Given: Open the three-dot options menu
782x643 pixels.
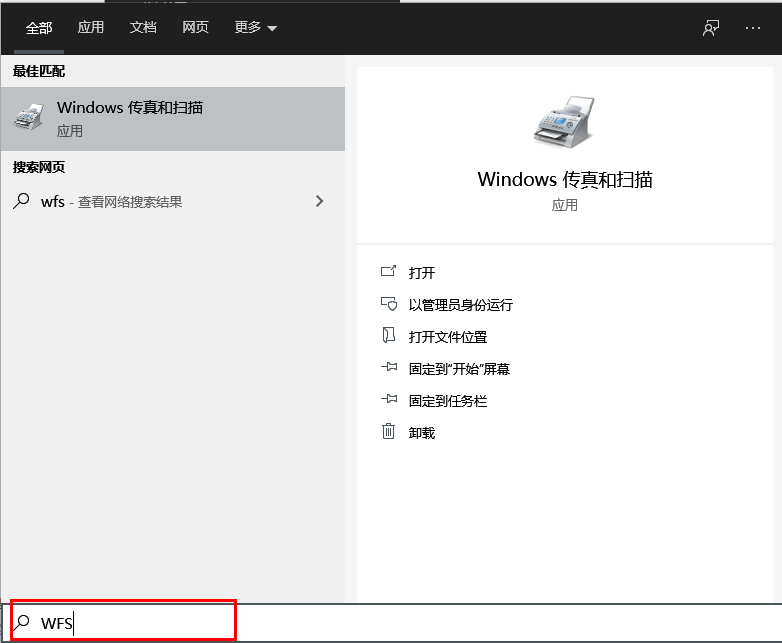Looking at the screenshot, I should point(753,28).
